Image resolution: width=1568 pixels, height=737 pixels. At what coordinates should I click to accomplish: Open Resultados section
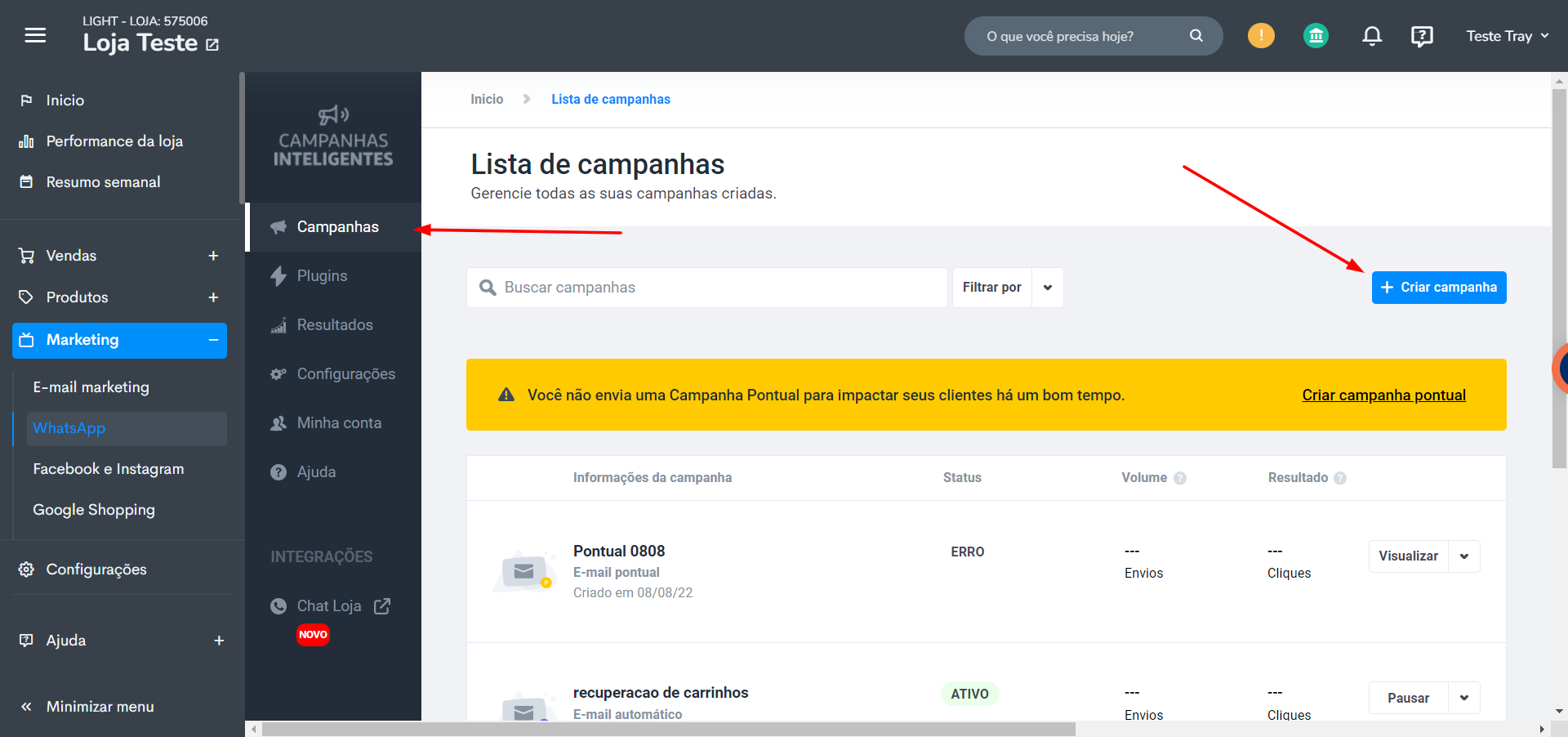click(333, 325)
